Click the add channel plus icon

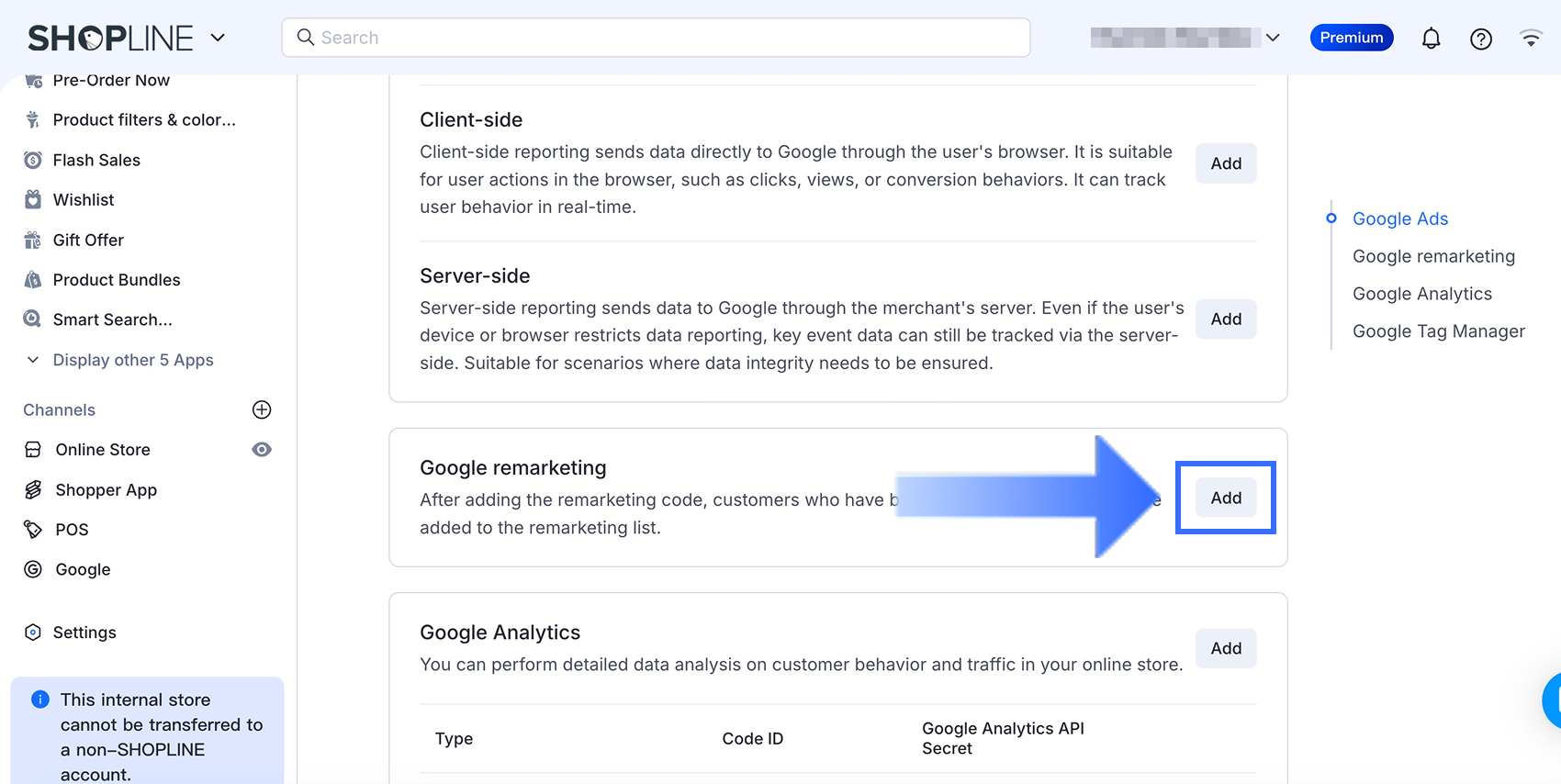(x=262, y=409)
